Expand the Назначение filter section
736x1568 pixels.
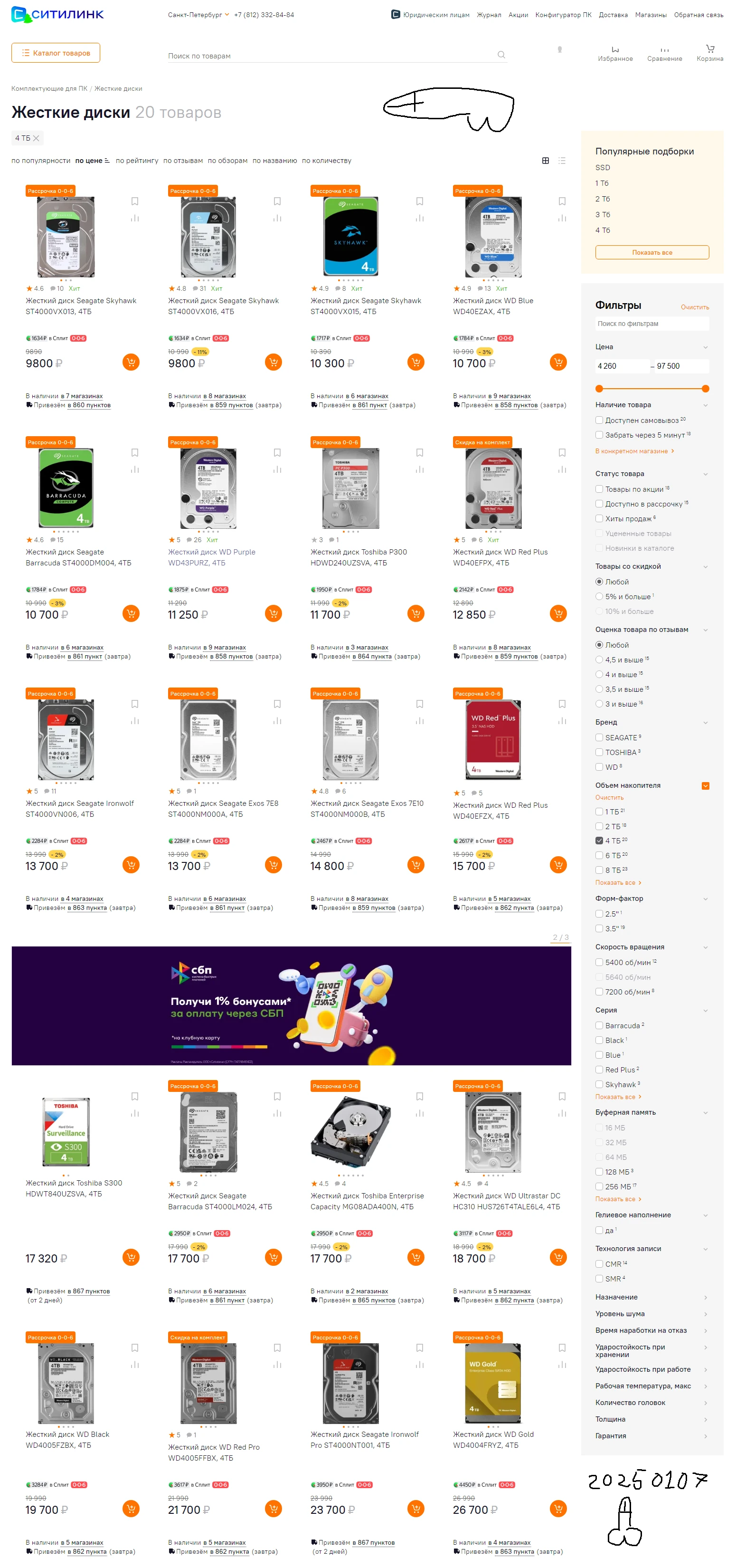pos(651,1297)
